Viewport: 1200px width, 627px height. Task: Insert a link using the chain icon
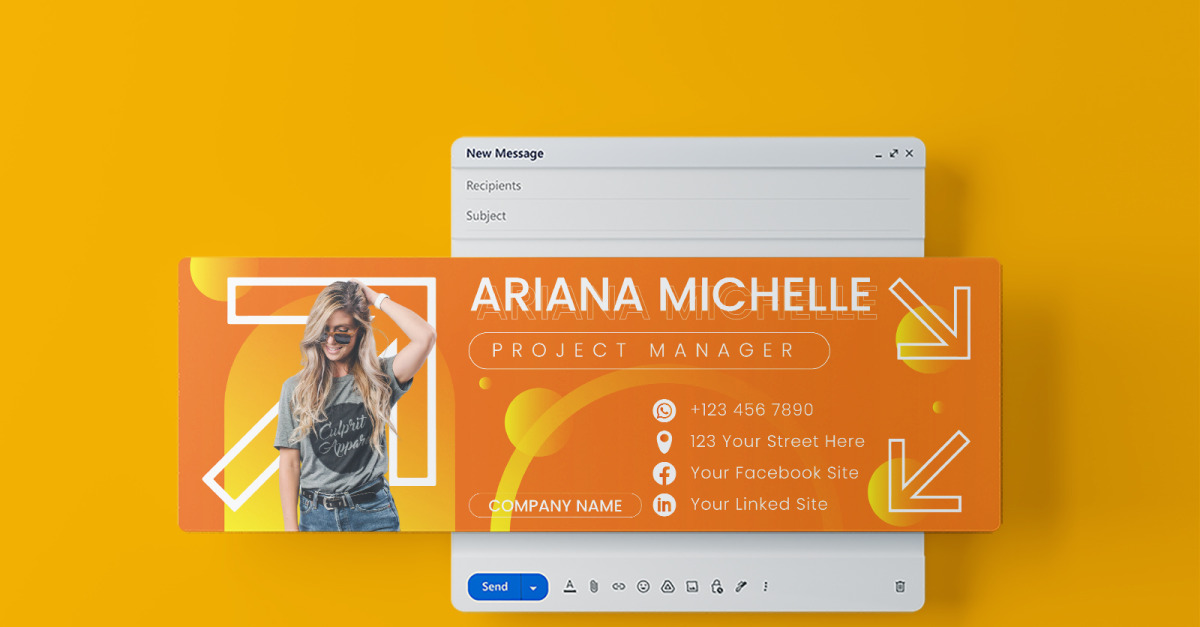618,587
